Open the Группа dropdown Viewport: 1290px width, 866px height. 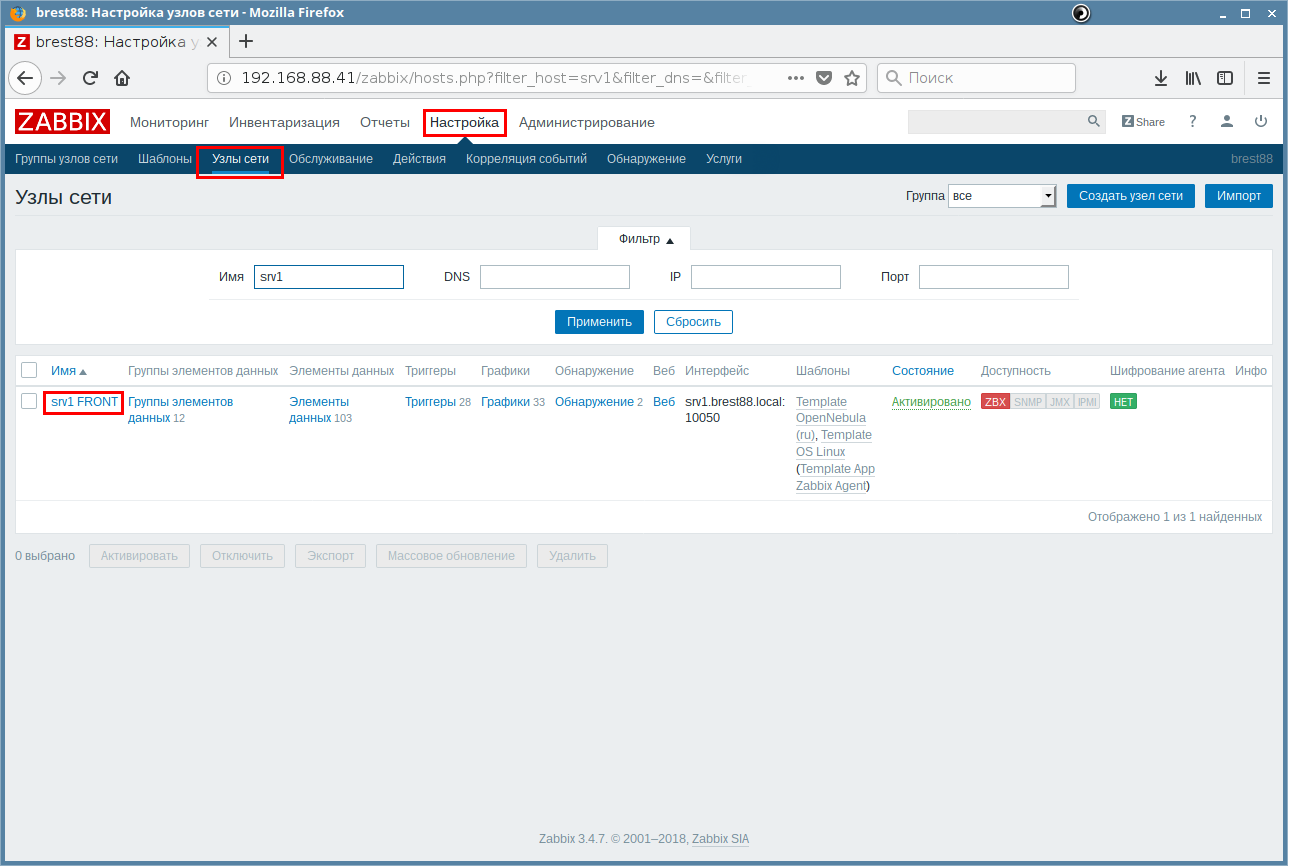pos(1002,196)
